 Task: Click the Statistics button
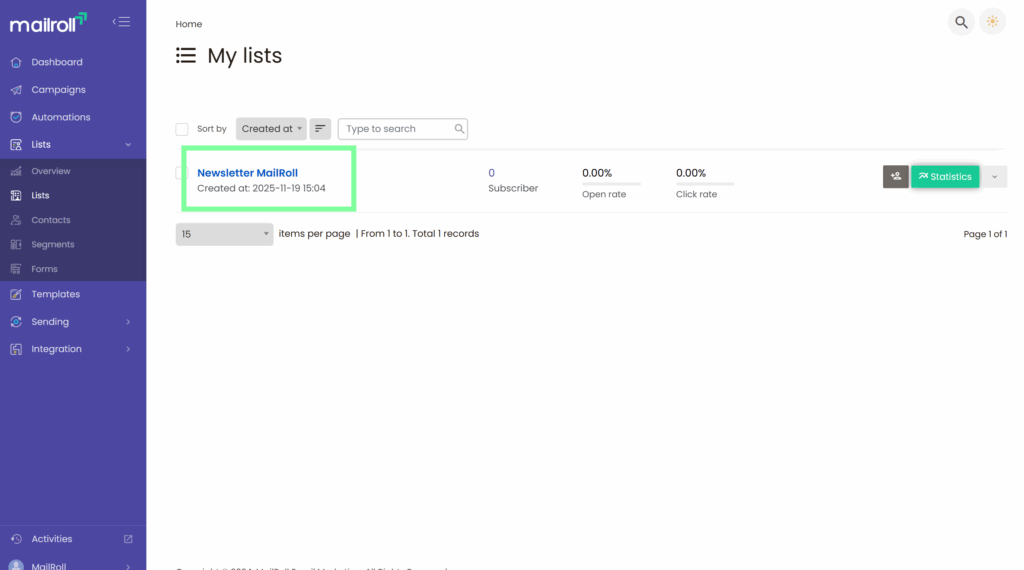pyautogui.click(x=945, y=176)
